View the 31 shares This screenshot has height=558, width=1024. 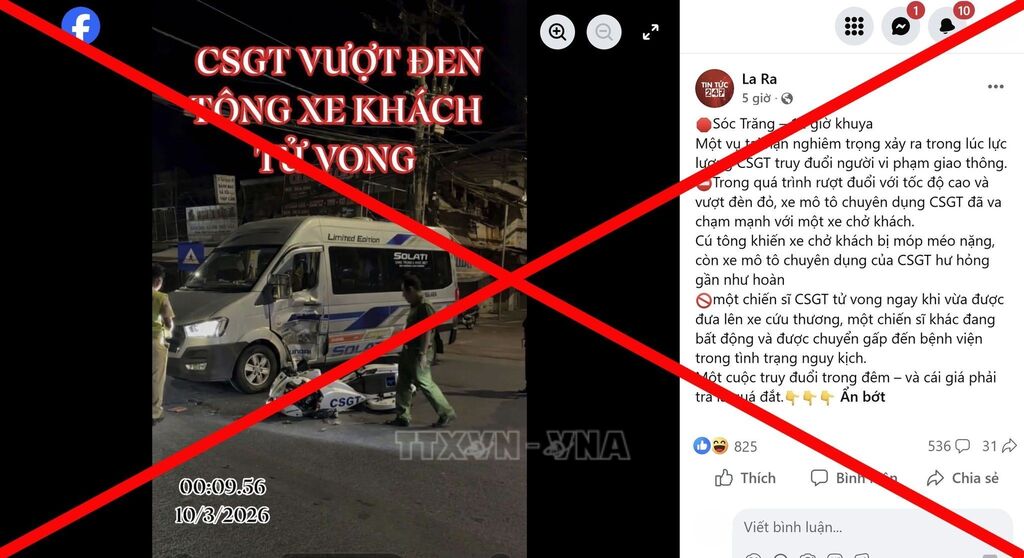(999, 446)
